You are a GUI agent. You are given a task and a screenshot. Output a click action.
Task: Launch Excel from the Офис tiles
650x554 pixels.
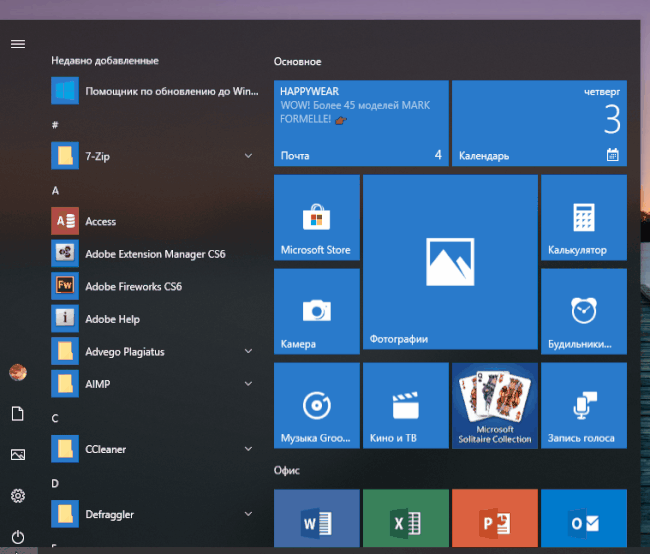[406, 518]
